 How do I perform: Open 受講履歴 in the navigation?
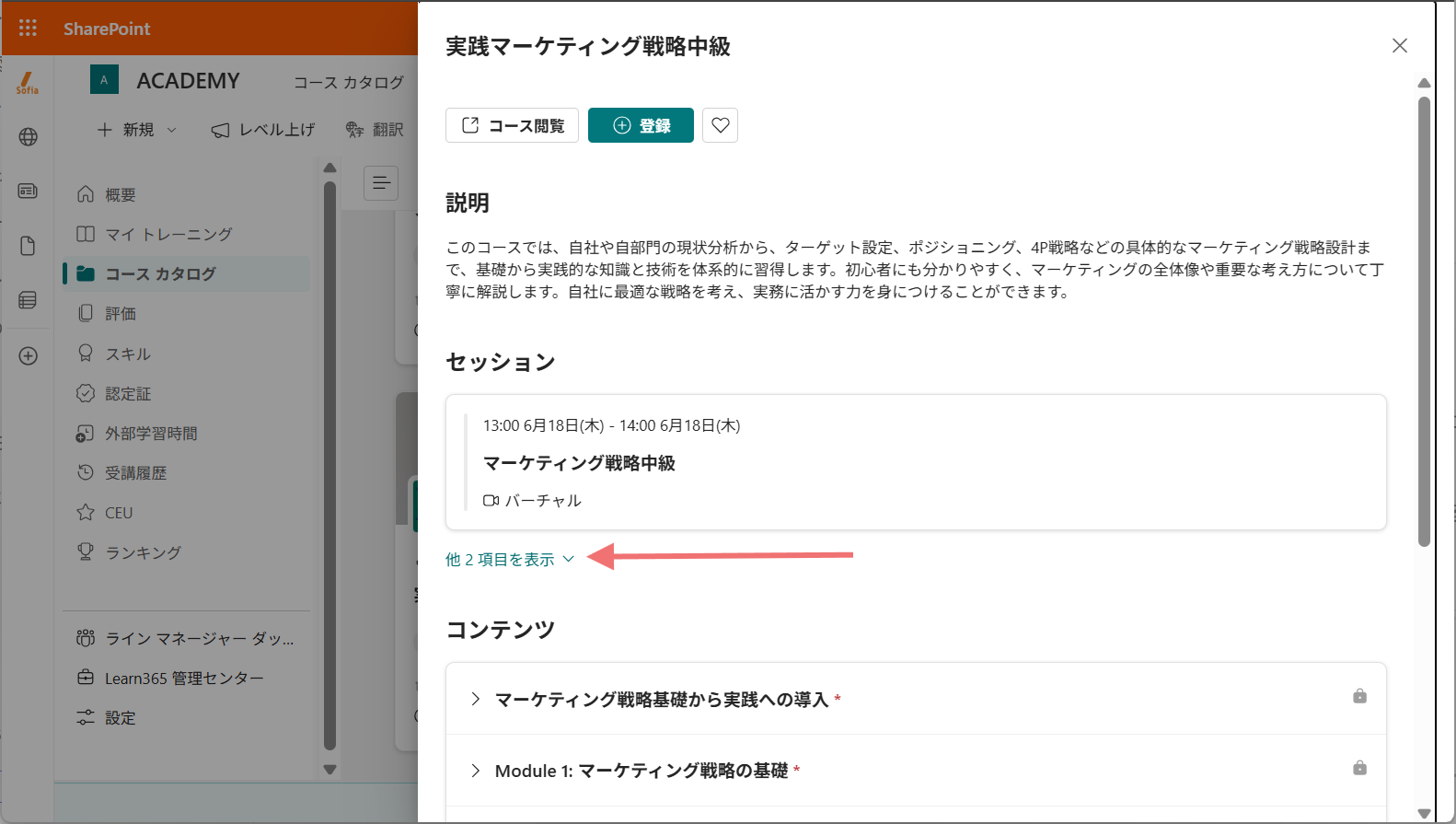pos(186,472)
